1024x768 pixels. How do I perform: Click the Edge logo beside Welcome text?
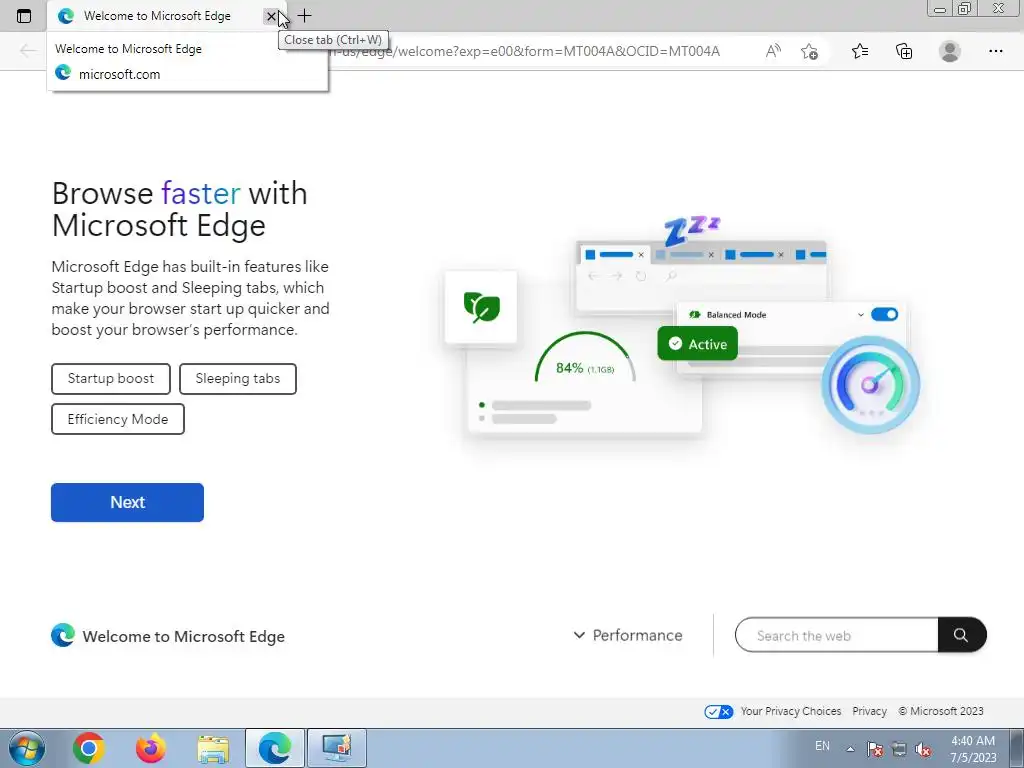coord(63,635)
